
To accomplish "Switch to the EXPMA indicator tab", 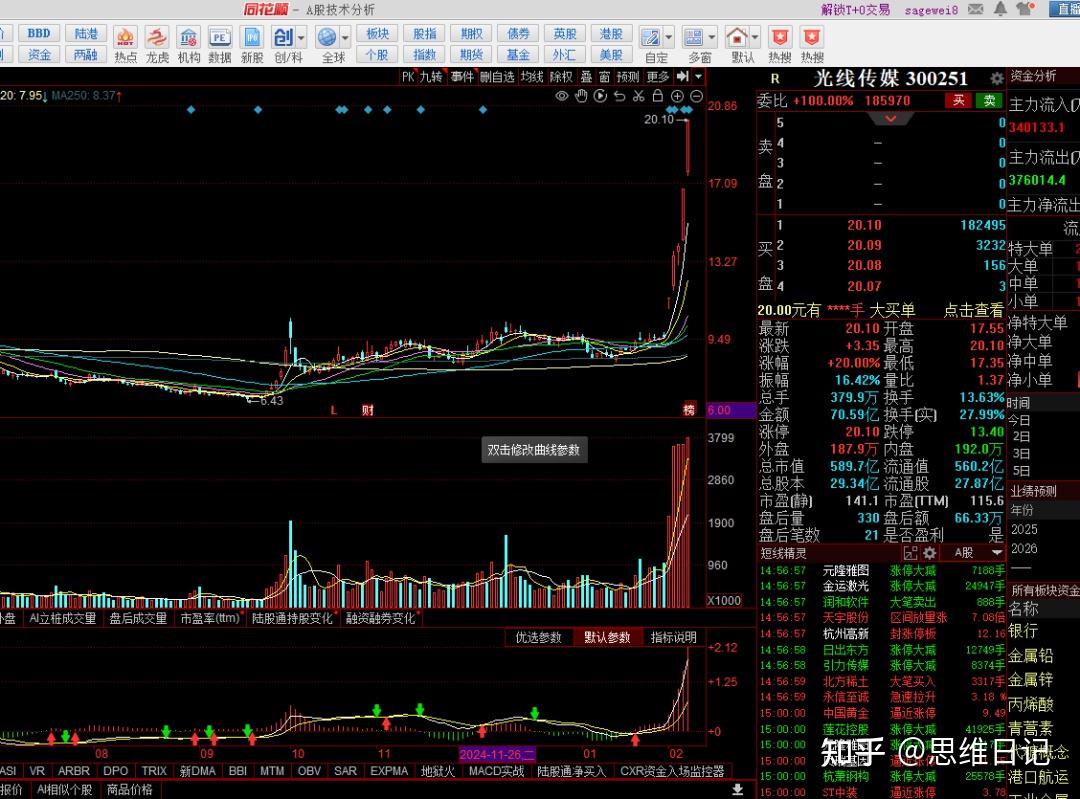I will tap(389, 771).
